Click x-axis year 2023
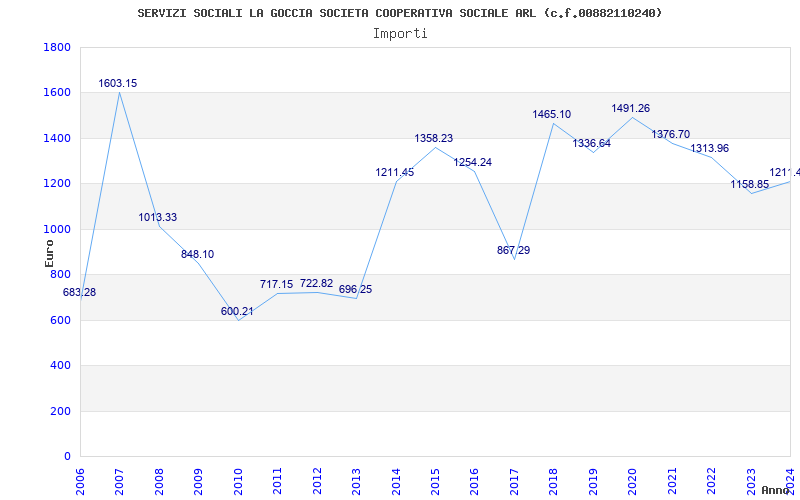The width and height of the screenshot is (800, 500). [x=751, y=481]
